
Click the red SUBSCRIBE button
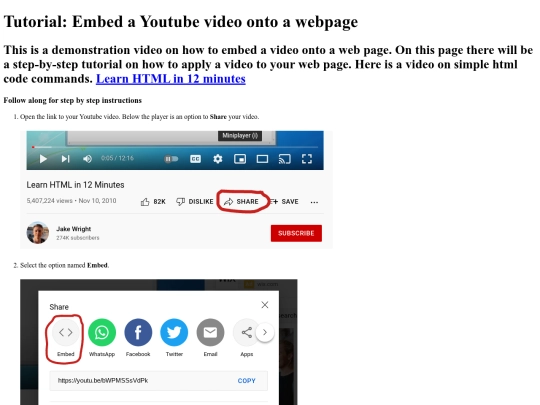[296, 233]
